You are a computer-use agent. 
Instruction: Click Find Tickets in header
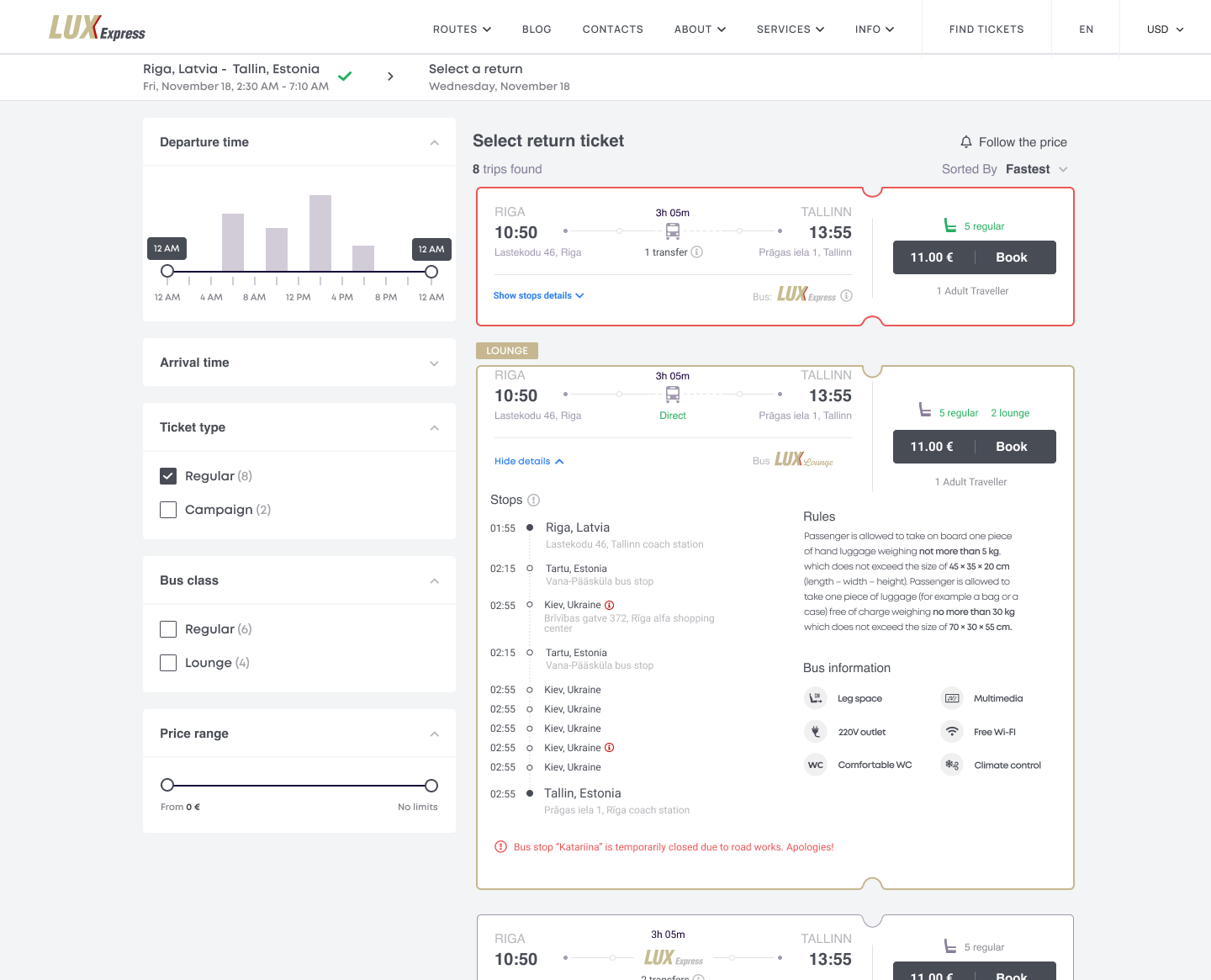tap(986, 29)
